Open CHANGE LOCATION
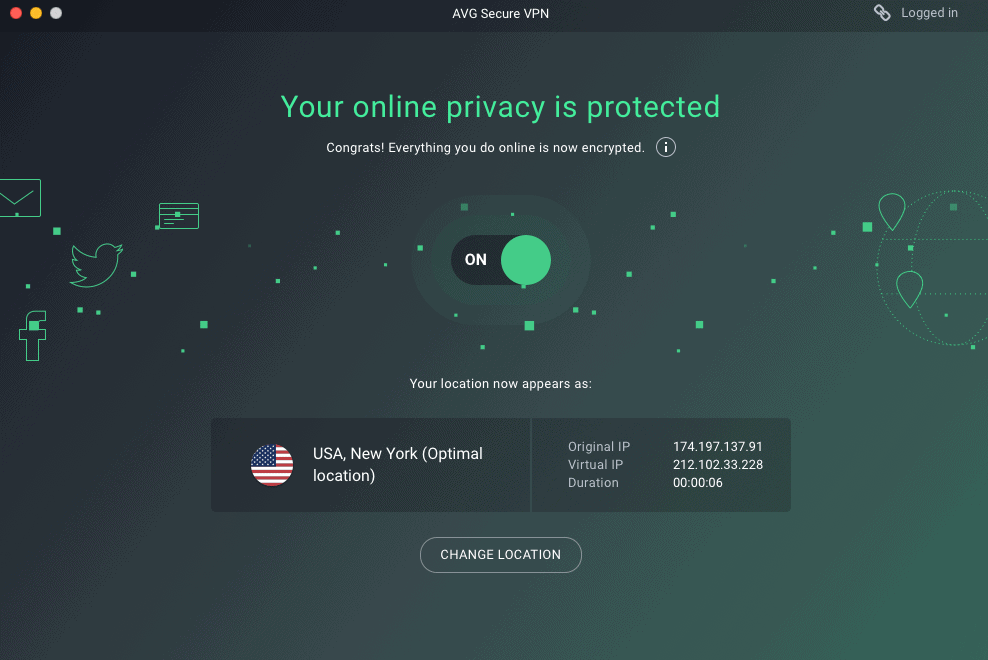The image size is (988, 660). 500,554
